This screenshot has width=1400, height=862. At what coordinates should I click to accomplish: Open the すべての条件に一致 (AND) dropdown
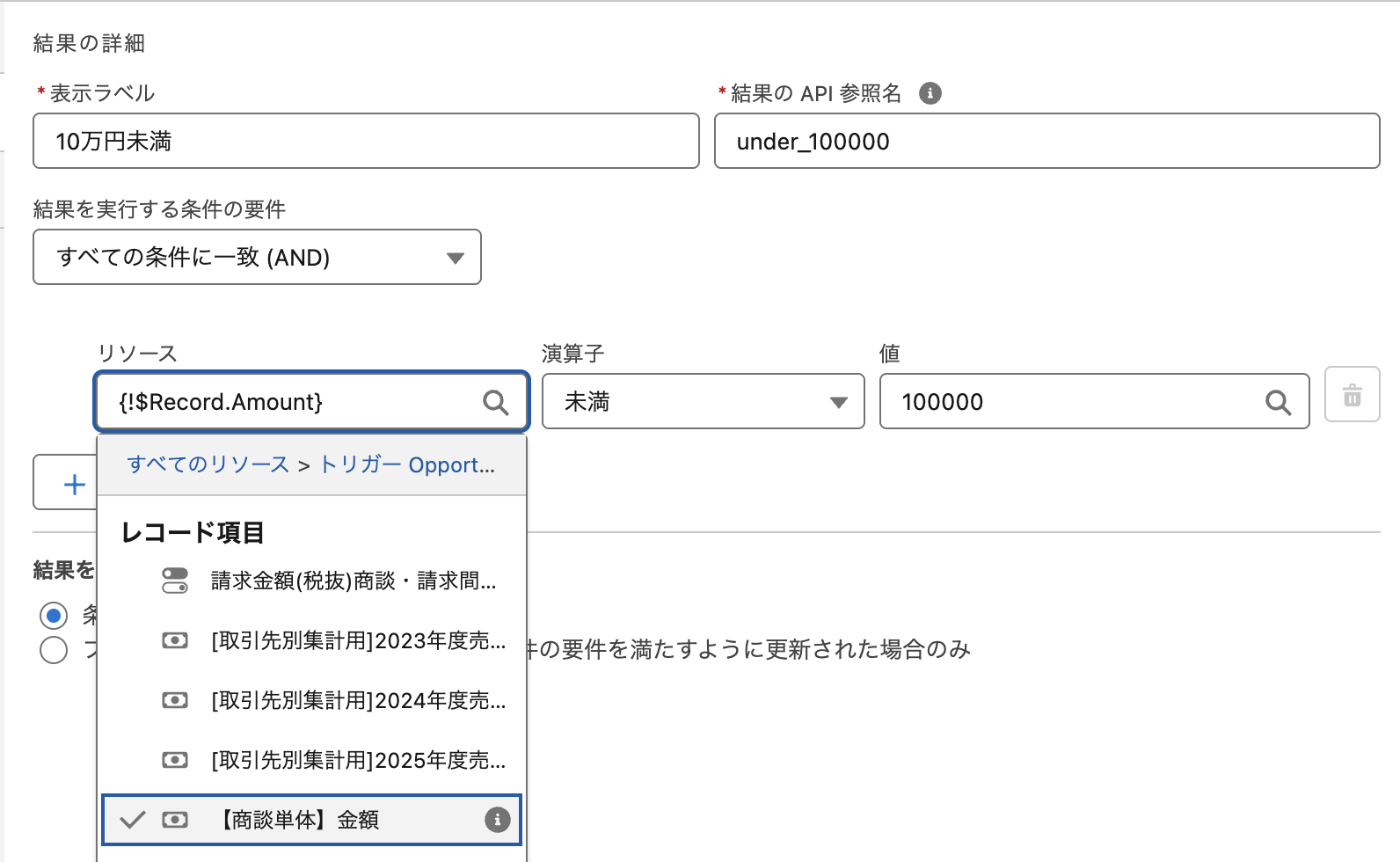coord(257,257)
